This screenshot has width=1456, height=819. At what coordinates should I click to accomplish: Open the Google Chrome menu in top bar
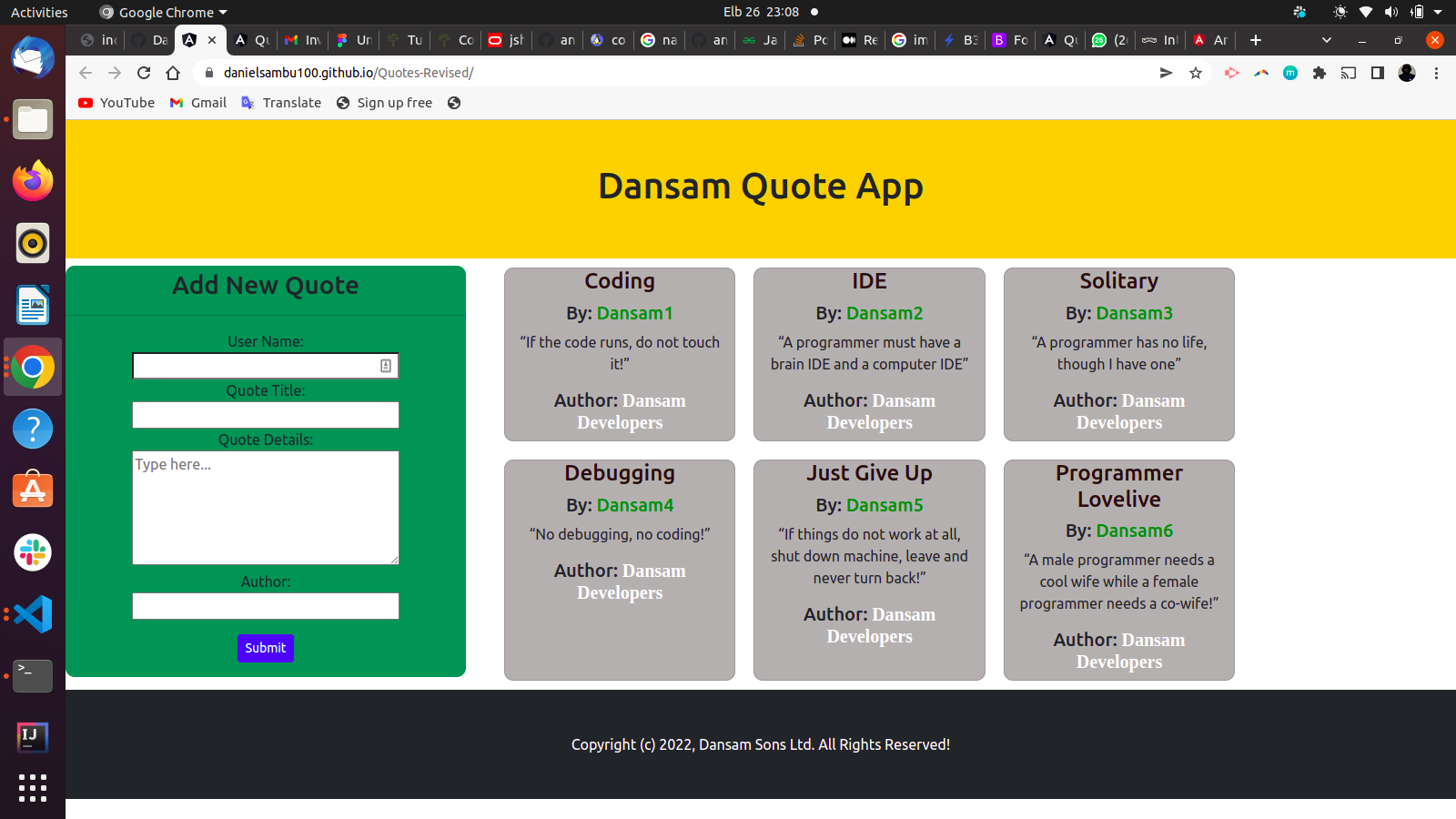pos(162,12)
